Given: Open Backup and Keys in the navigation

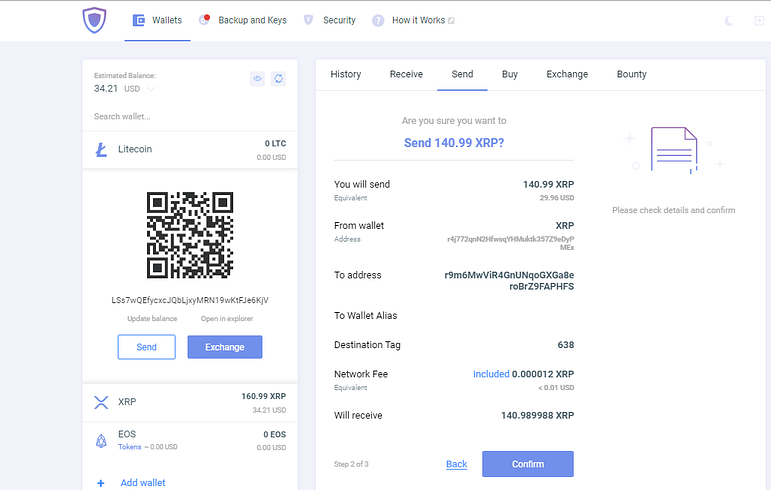Looking at the screenshot, I should [252, 20].
